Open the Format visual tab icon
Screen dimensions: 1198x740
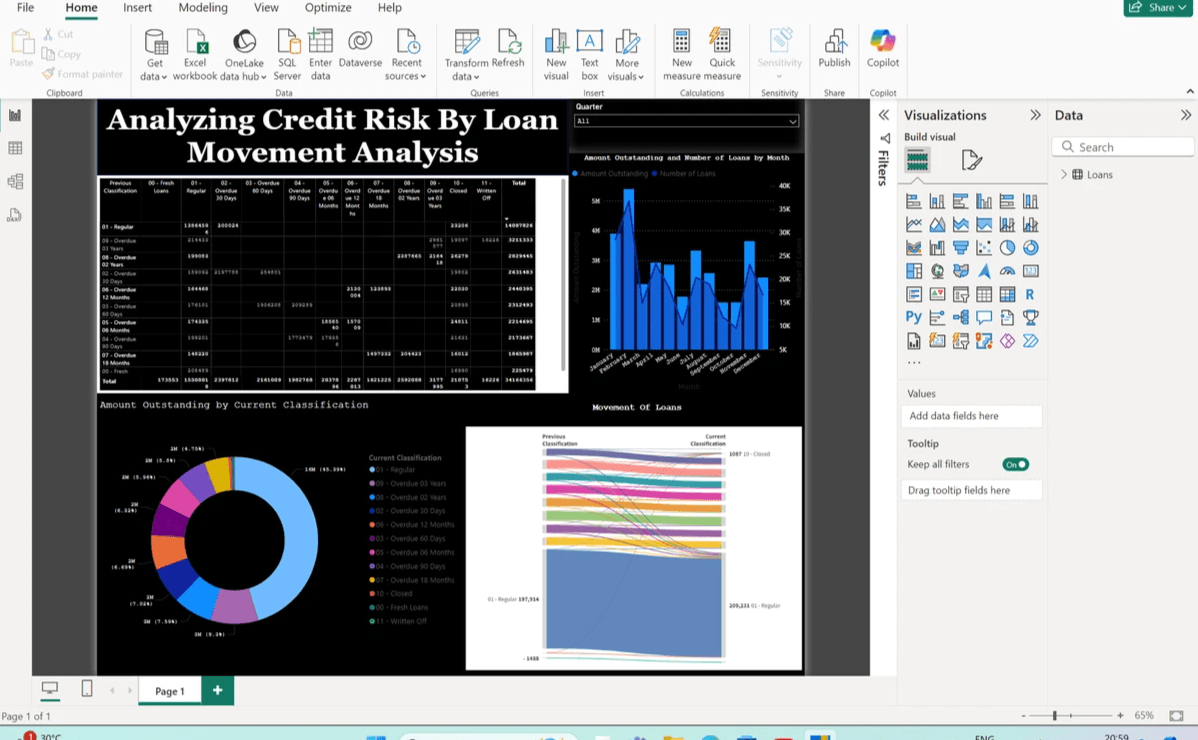(x=971, y=160)
